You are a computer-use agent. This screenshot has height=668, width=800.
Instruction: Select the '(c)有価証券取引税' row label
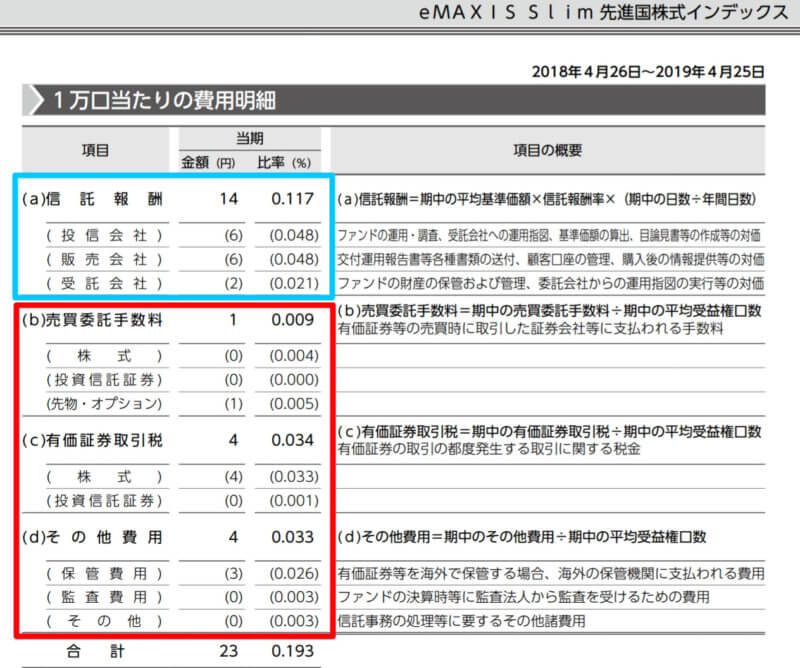92,440
